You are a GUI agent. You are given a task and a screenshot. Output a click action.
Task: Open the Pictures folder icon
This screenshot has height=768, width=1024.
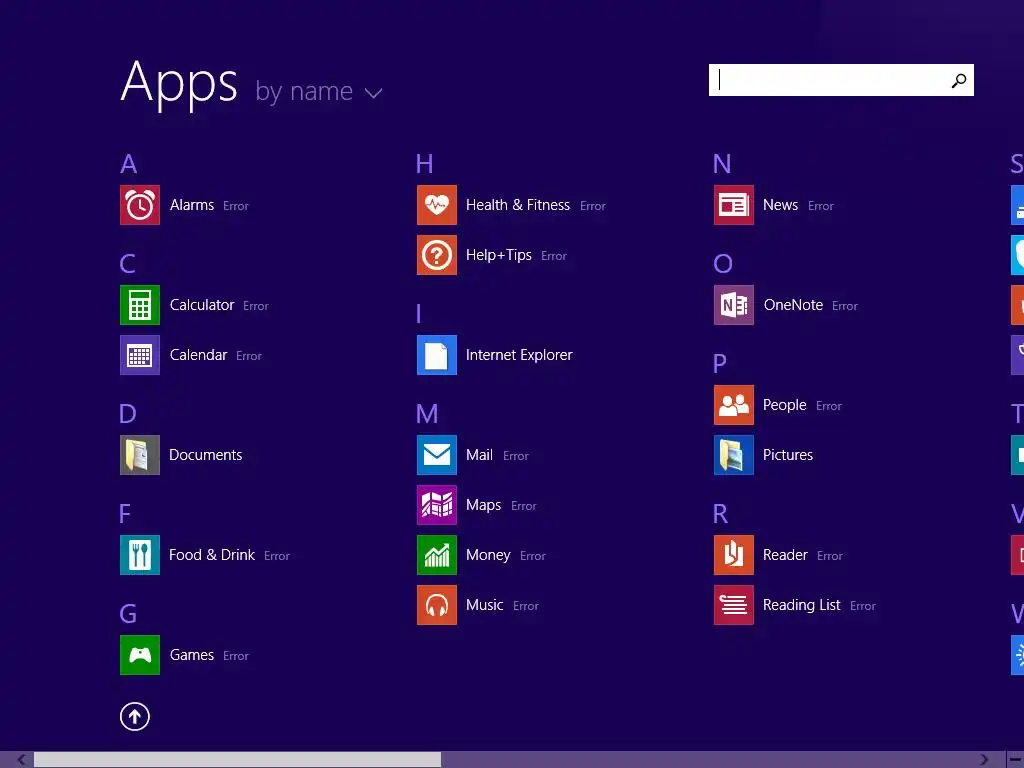pos(734,455)
